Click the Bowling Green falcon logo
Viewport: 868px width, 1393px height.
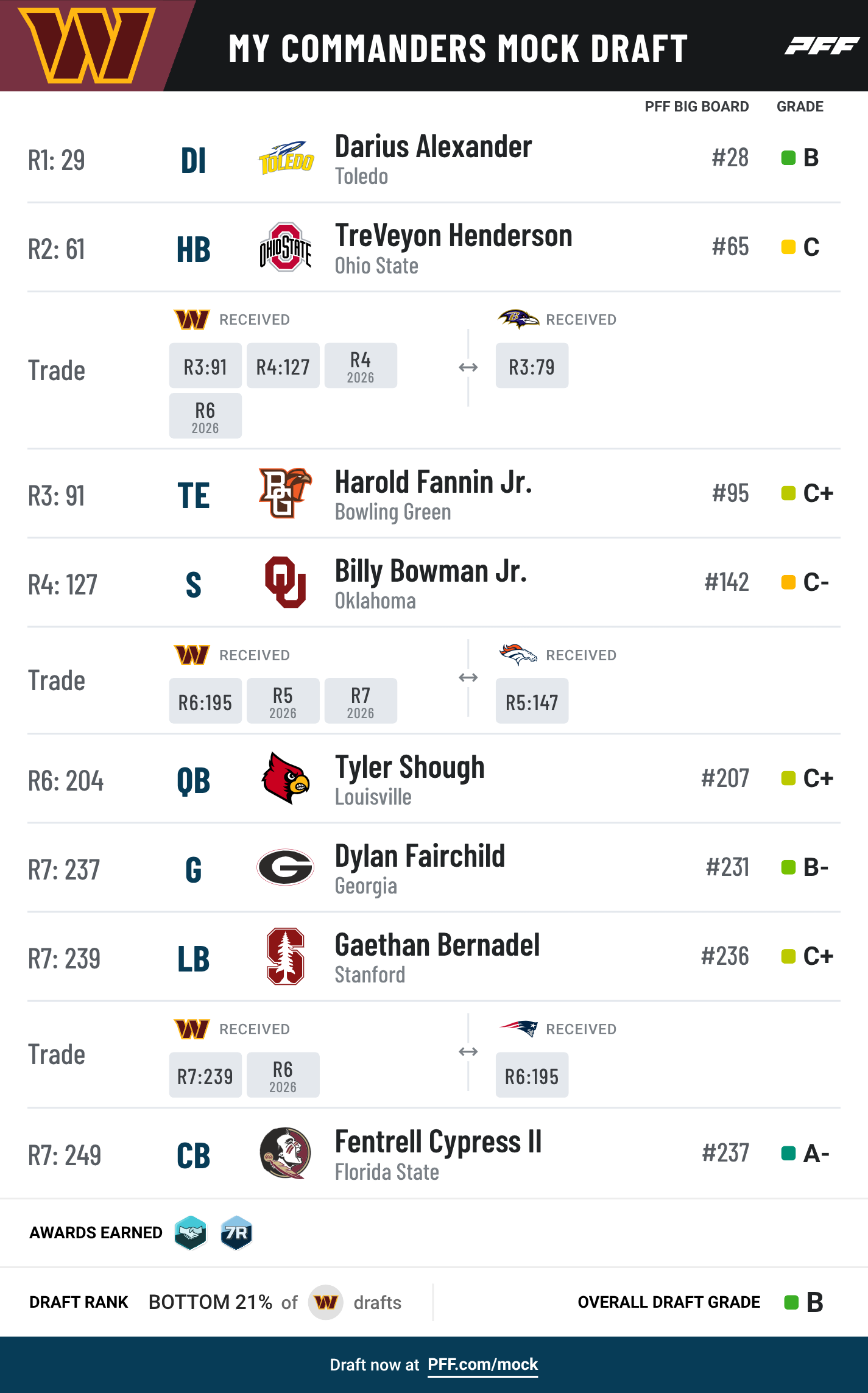286,493
